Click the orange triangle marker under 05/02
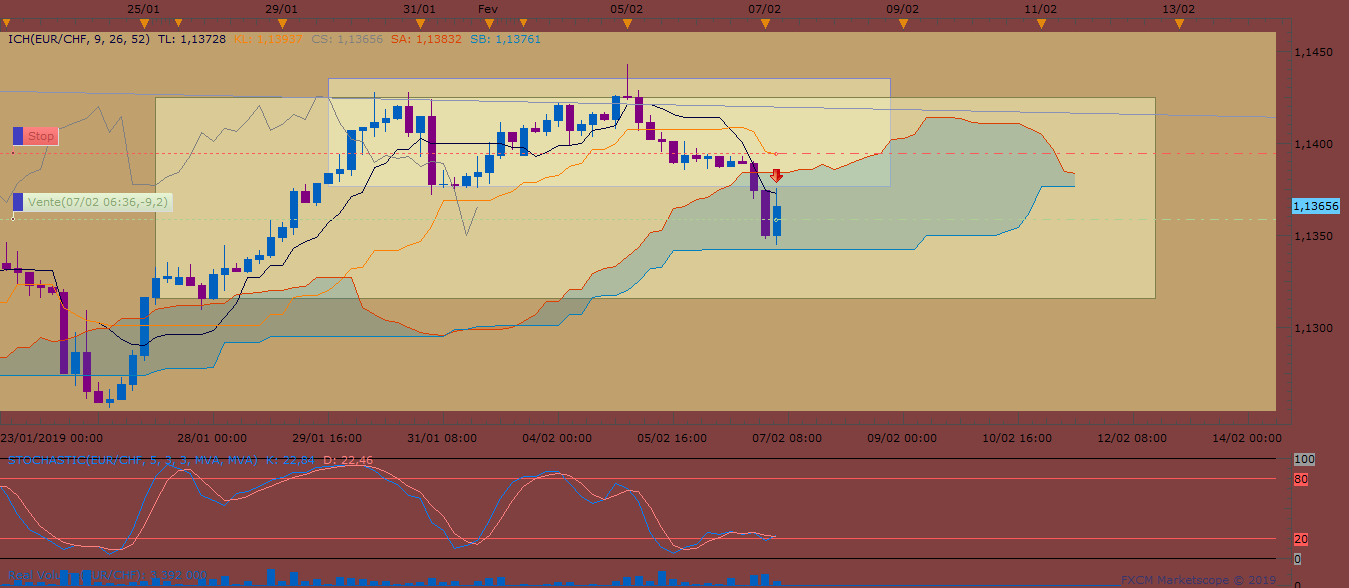The width and height of the screenshot is (1349, 588). tap(627, 23)
